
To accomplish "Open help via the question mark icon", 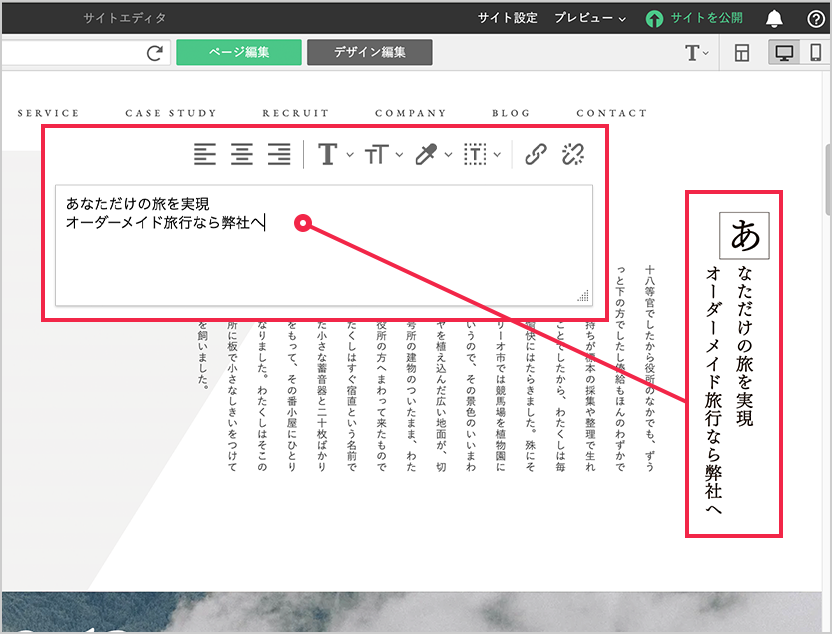I will pyautogui.click(x=815, y=18).
